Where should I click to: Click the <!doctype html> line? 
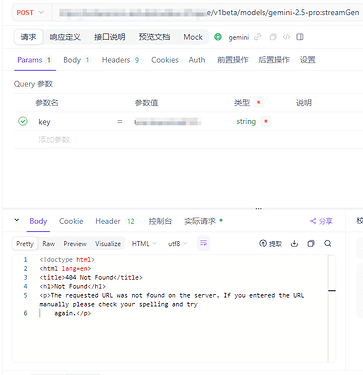tap(67, 260)
